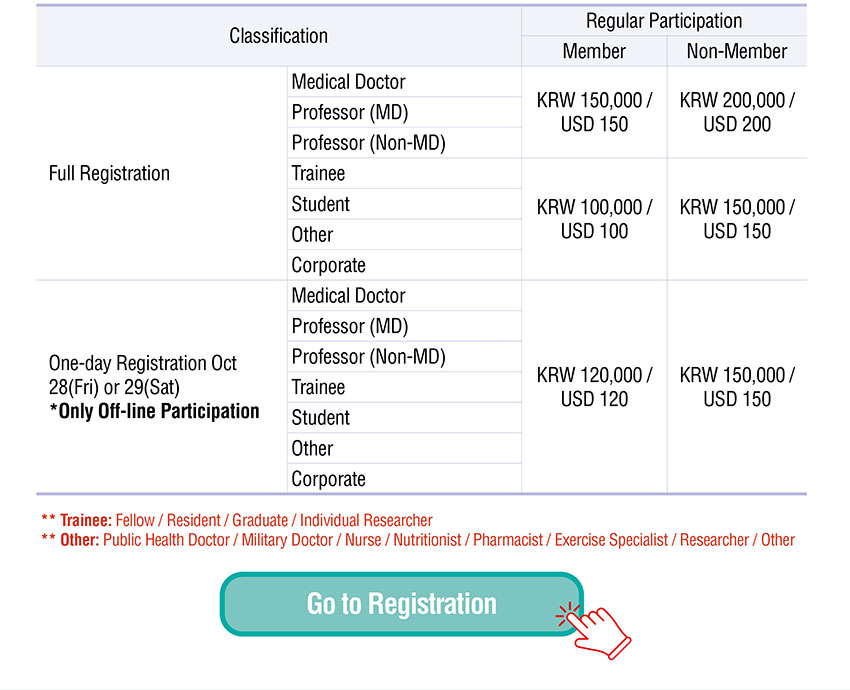Click Trainee under Full Registration
Viewport: 850px width, 690px height.
click(x=318, y=173)
